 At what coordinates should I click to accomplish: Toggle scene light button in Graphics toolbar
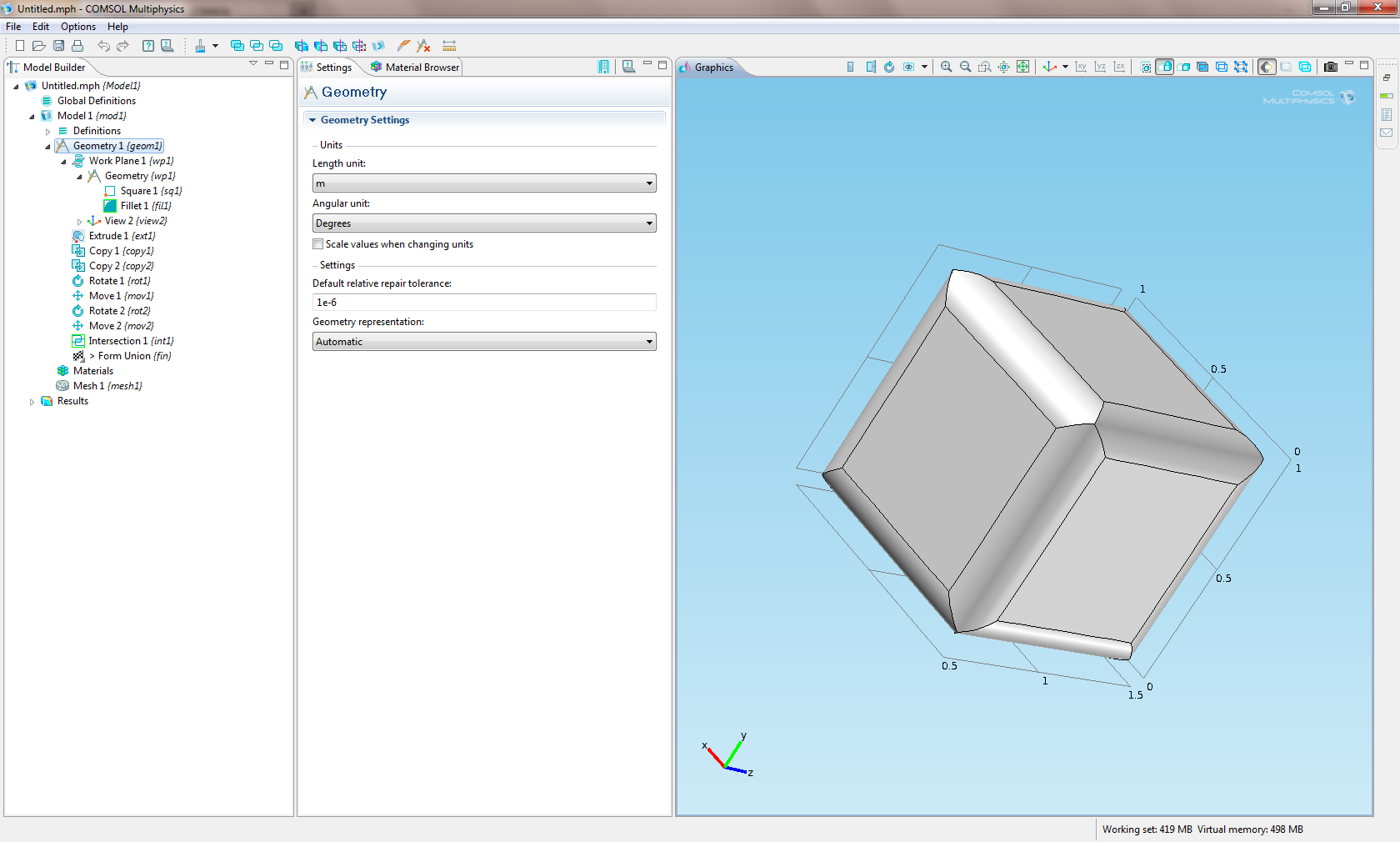[1266, 67]
